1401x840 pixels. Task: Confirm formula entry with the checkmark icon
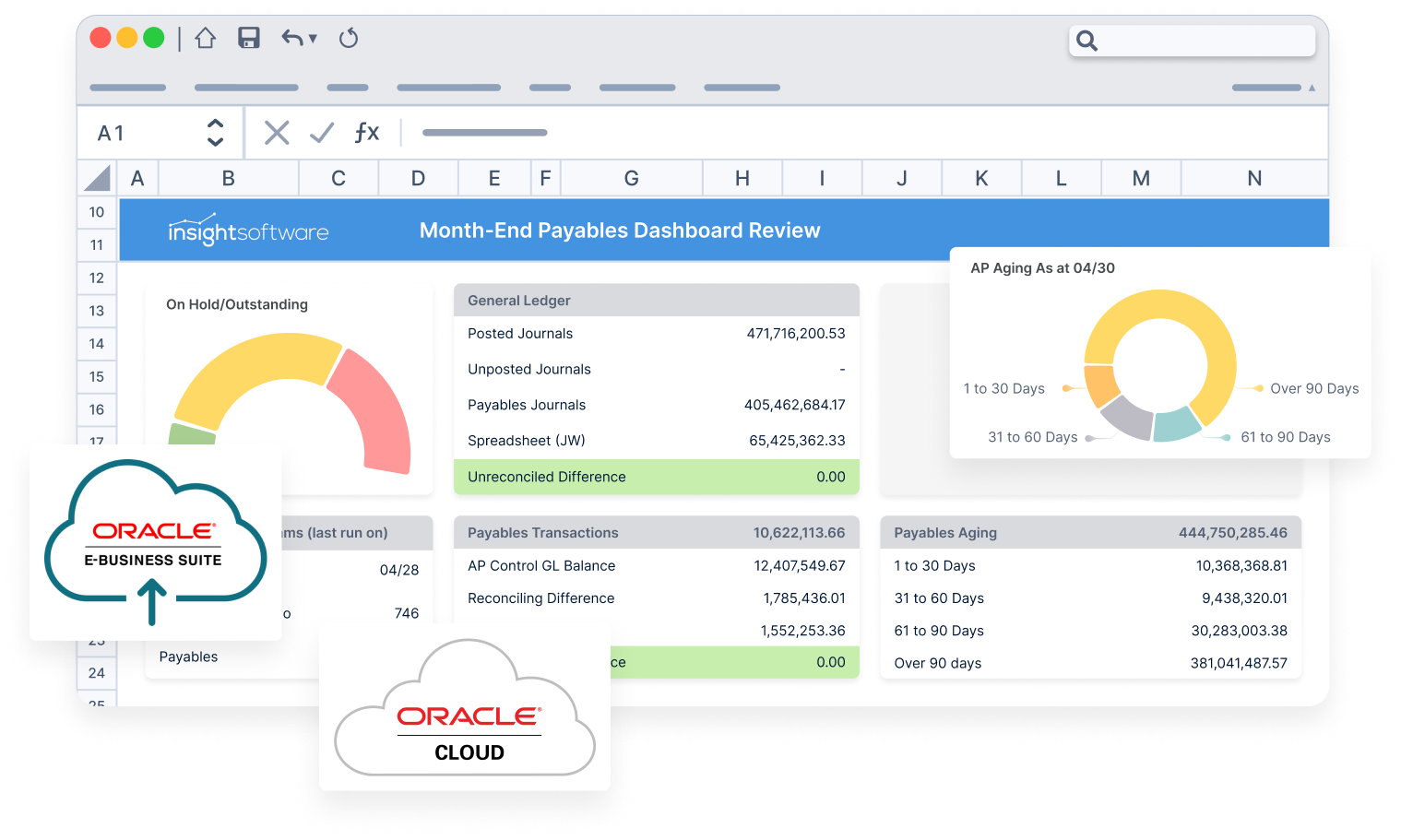[321, 132]
